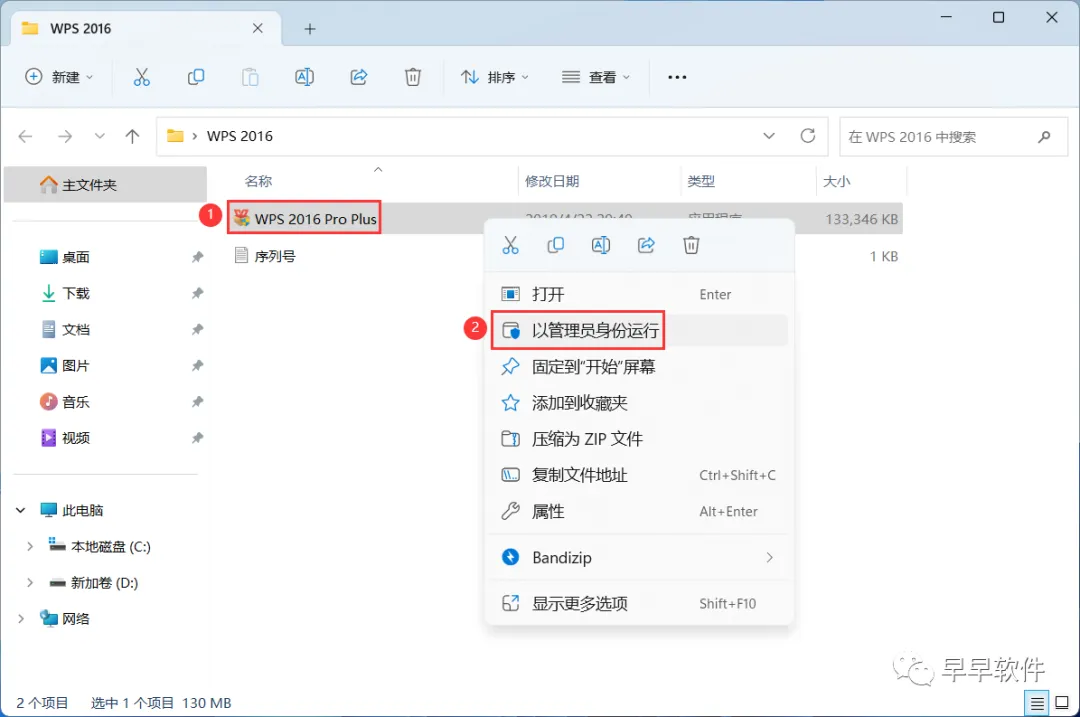Choose 添加到收藏夹 menu item

[639, 403]
